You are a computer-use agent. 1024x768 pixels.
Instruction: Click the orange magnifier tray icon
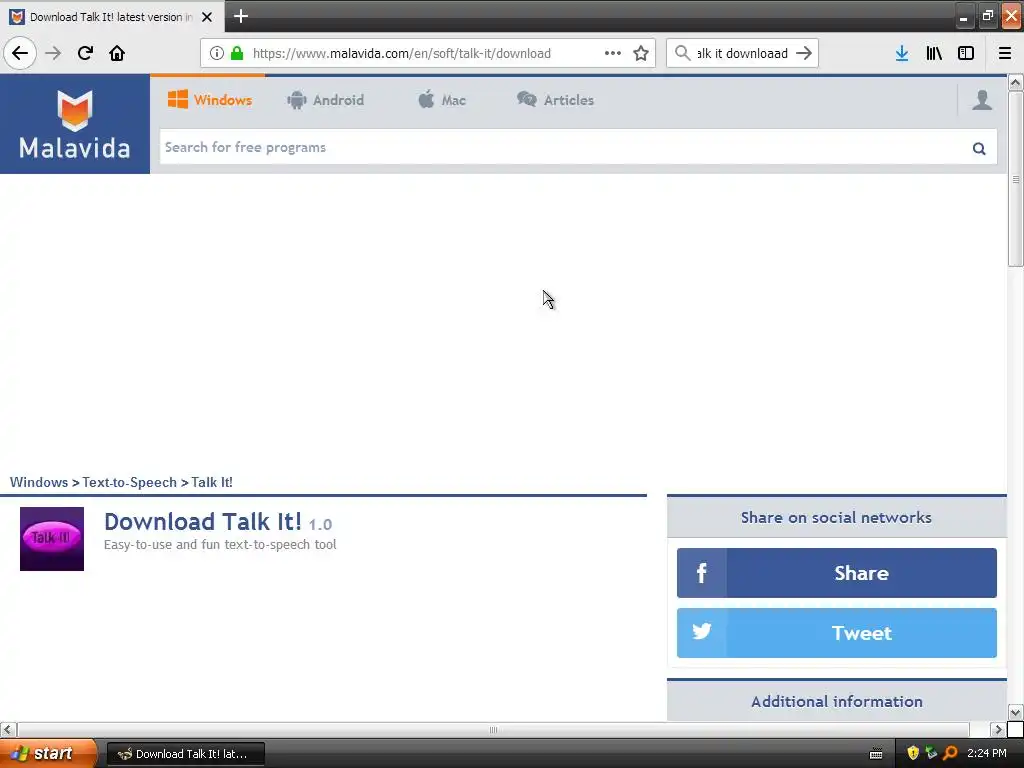tap(950, 754)
